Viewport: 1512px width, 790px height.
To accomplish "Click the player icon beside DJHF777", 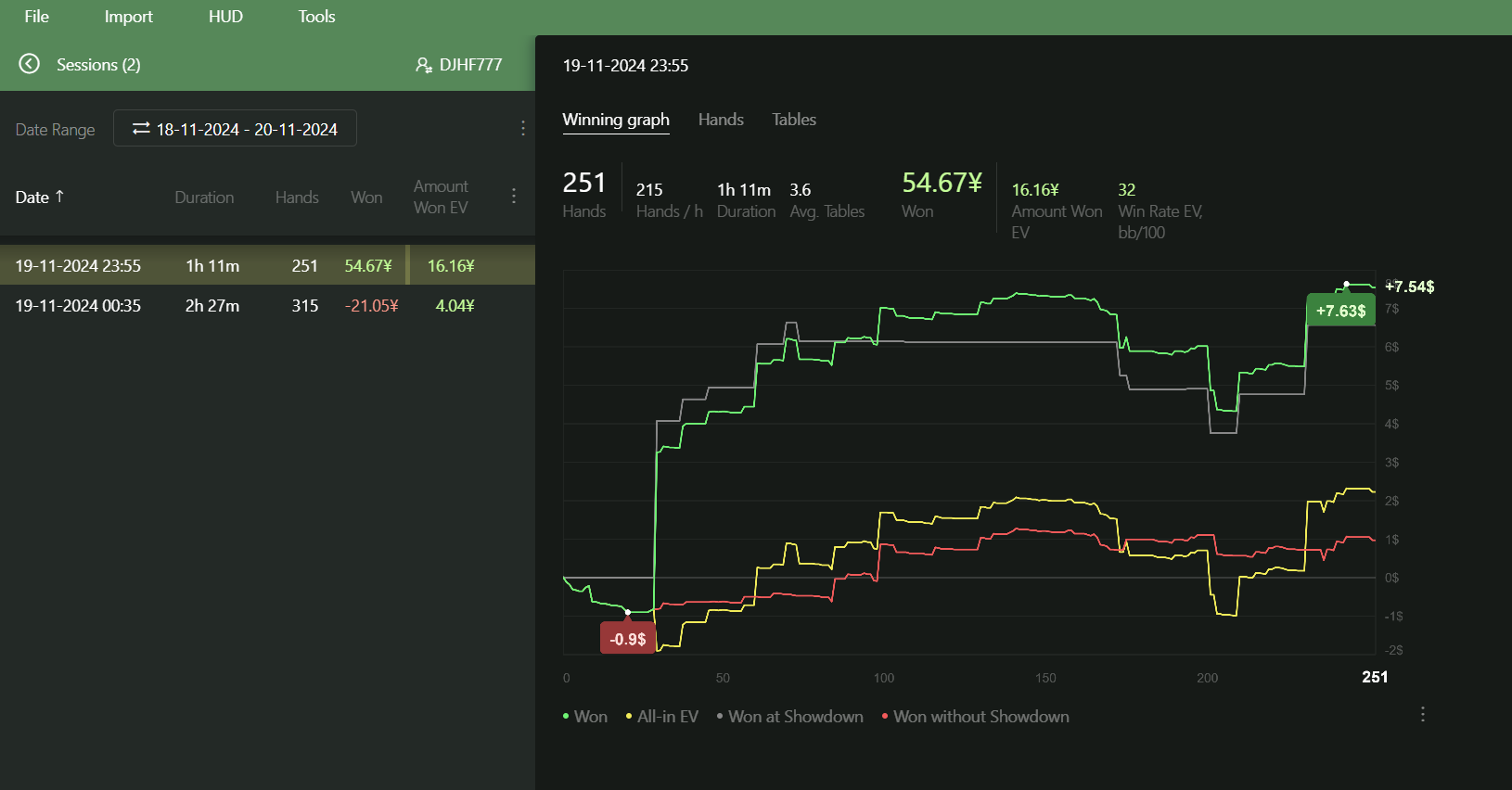I will [423, 65].
